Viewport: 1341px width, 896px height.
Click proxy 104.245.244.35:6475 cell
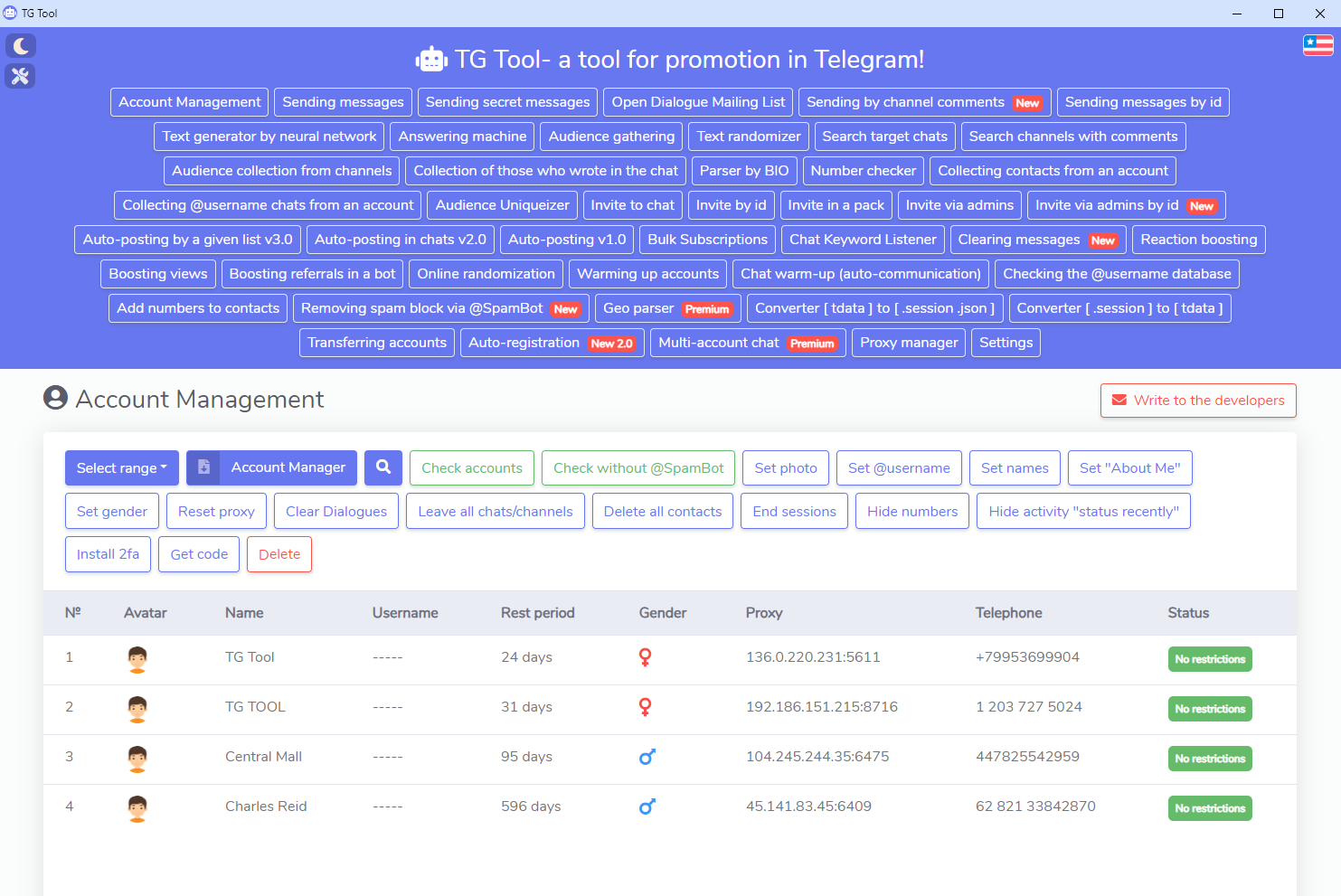pyautogui.click(x=817, y=757)
